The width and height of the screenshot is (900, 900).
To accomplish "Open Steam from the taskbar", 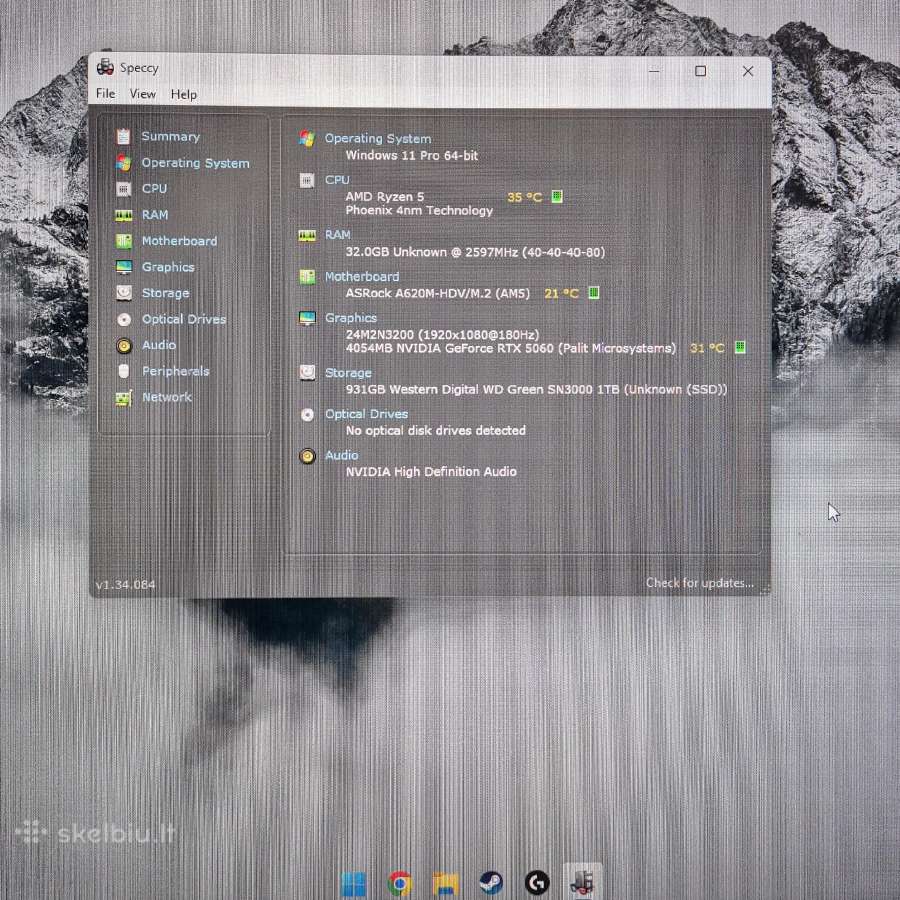I will 491,884.
